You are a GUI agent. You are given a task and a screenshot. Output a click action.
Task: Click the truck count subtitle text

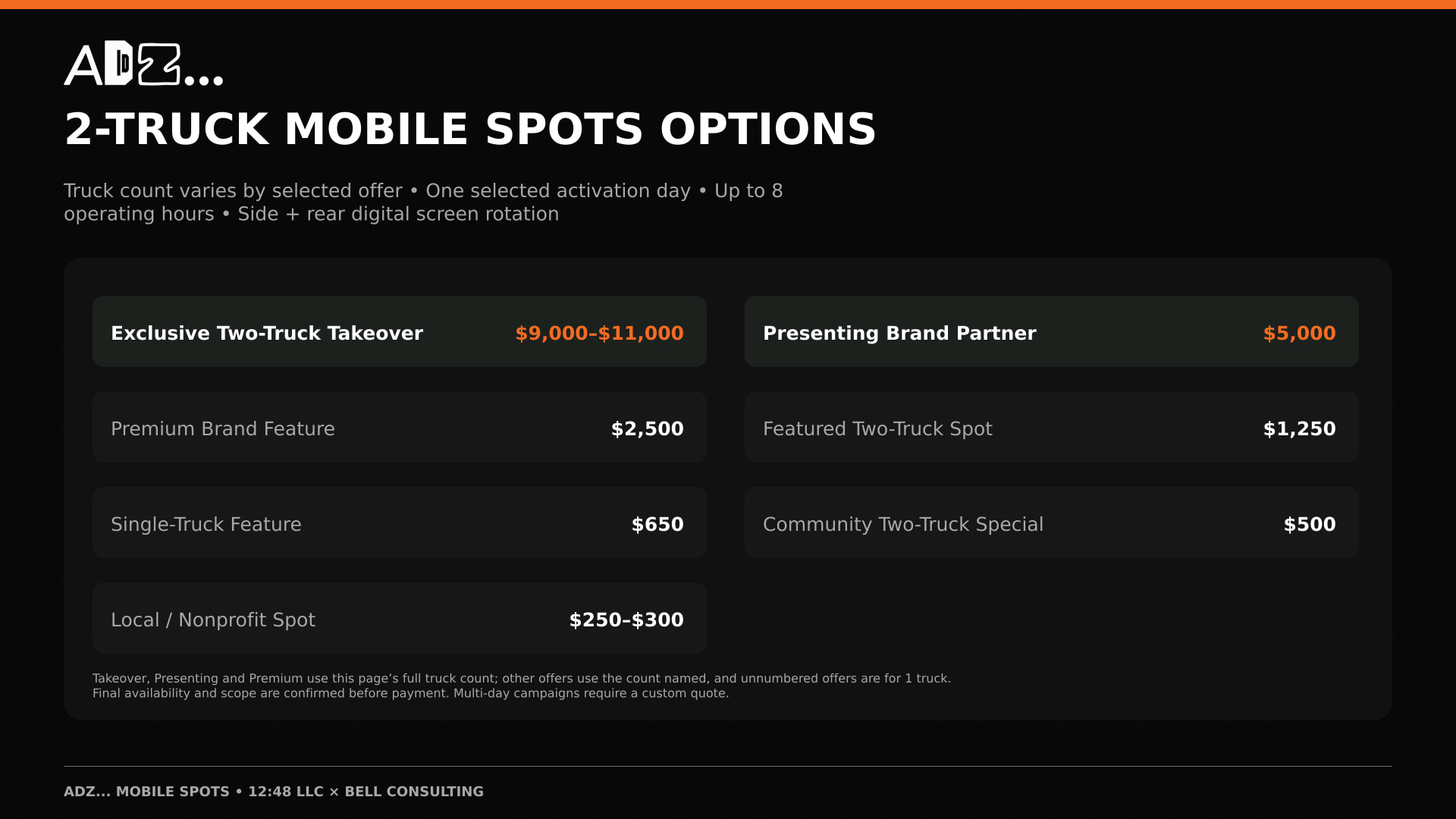point(423,202)
